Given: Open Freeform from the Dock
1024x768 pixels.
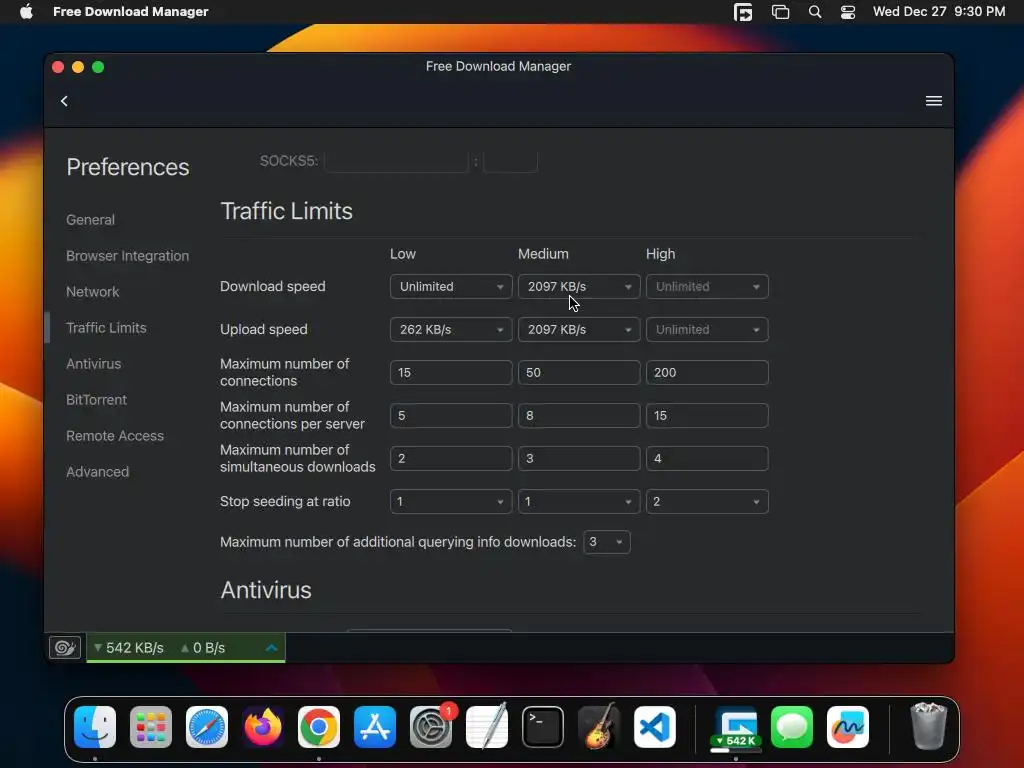Looking at the screenshot, I should coord(848,727).
